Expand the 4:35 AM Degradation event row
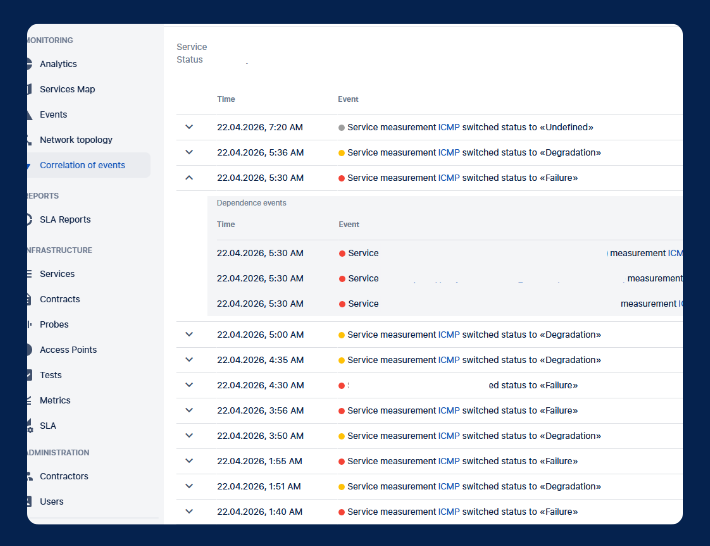This screenshot has width=710, height=546. point(189,360)
